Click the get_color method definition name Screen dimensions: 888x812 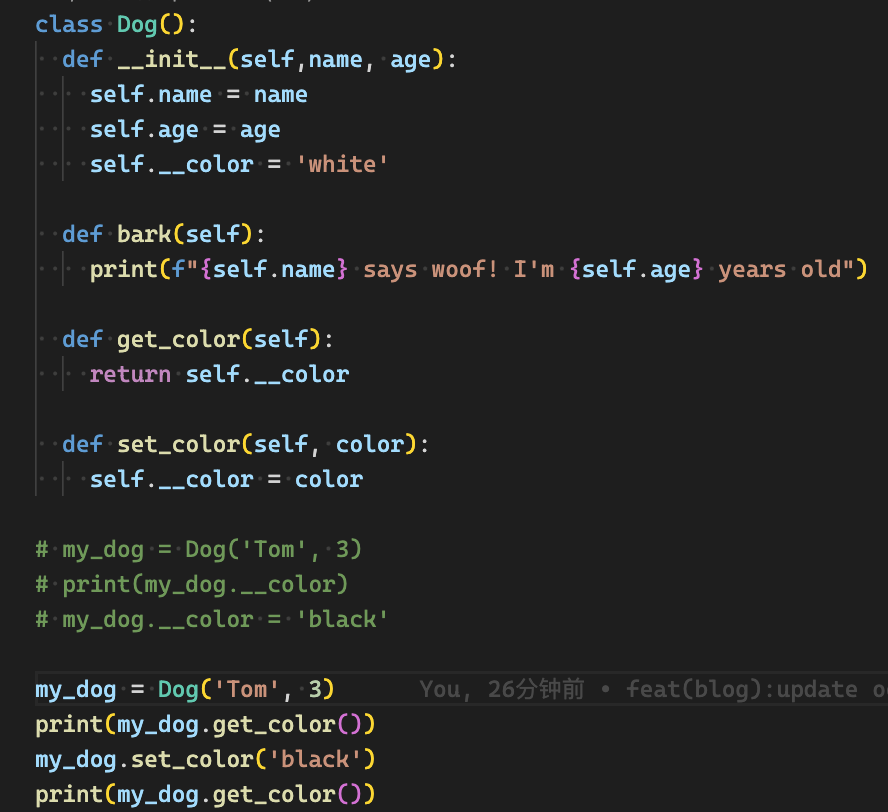178,339
